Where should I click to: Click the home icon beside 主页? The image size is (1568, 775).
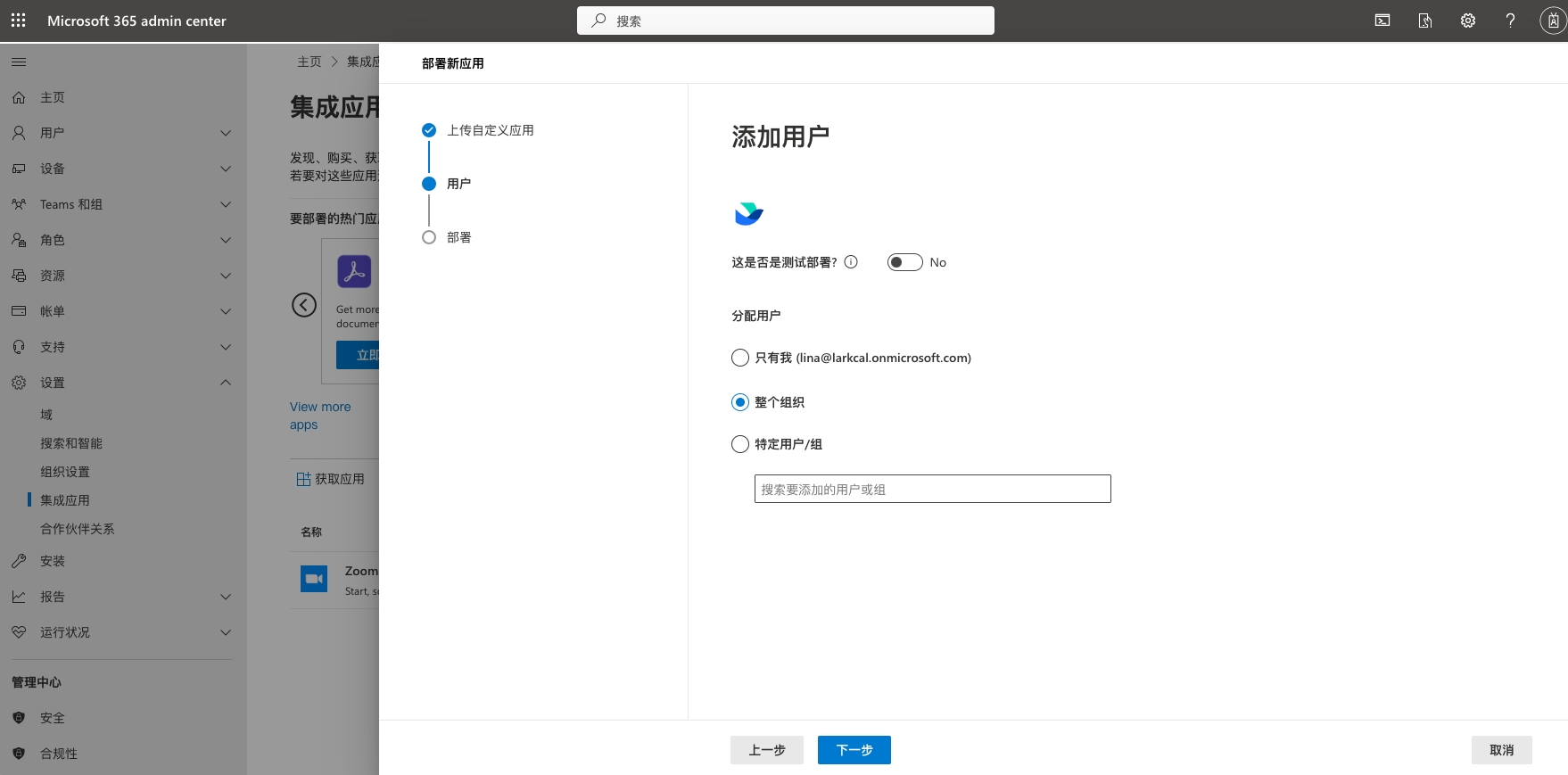tap(19, 97)
